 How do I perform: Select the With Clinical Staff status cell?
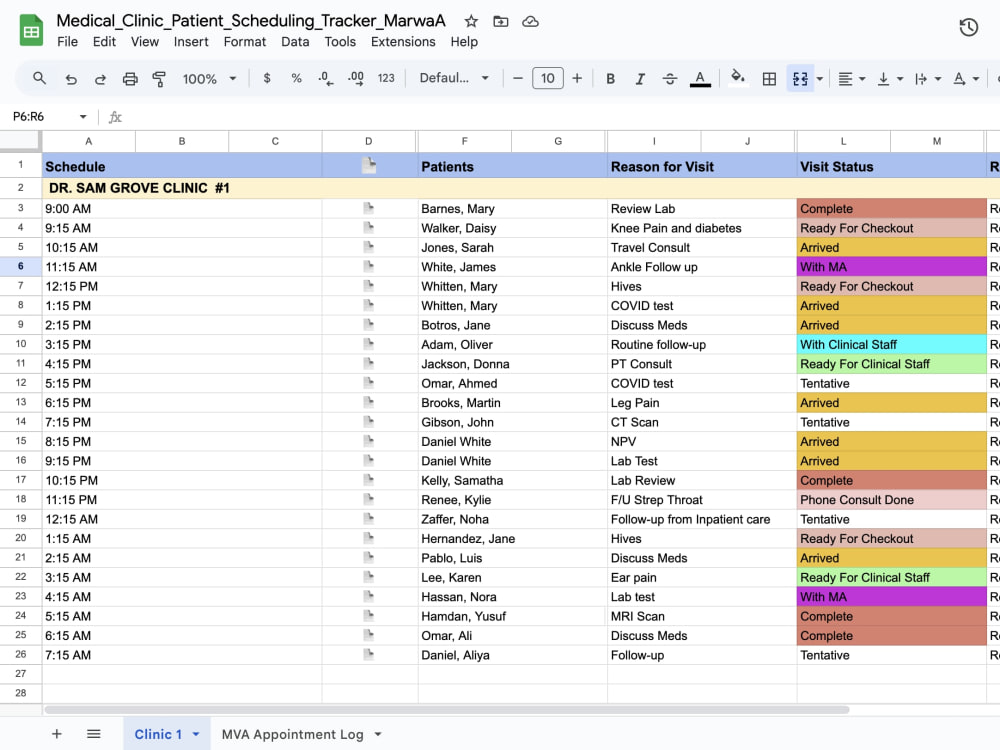point(892,344)
